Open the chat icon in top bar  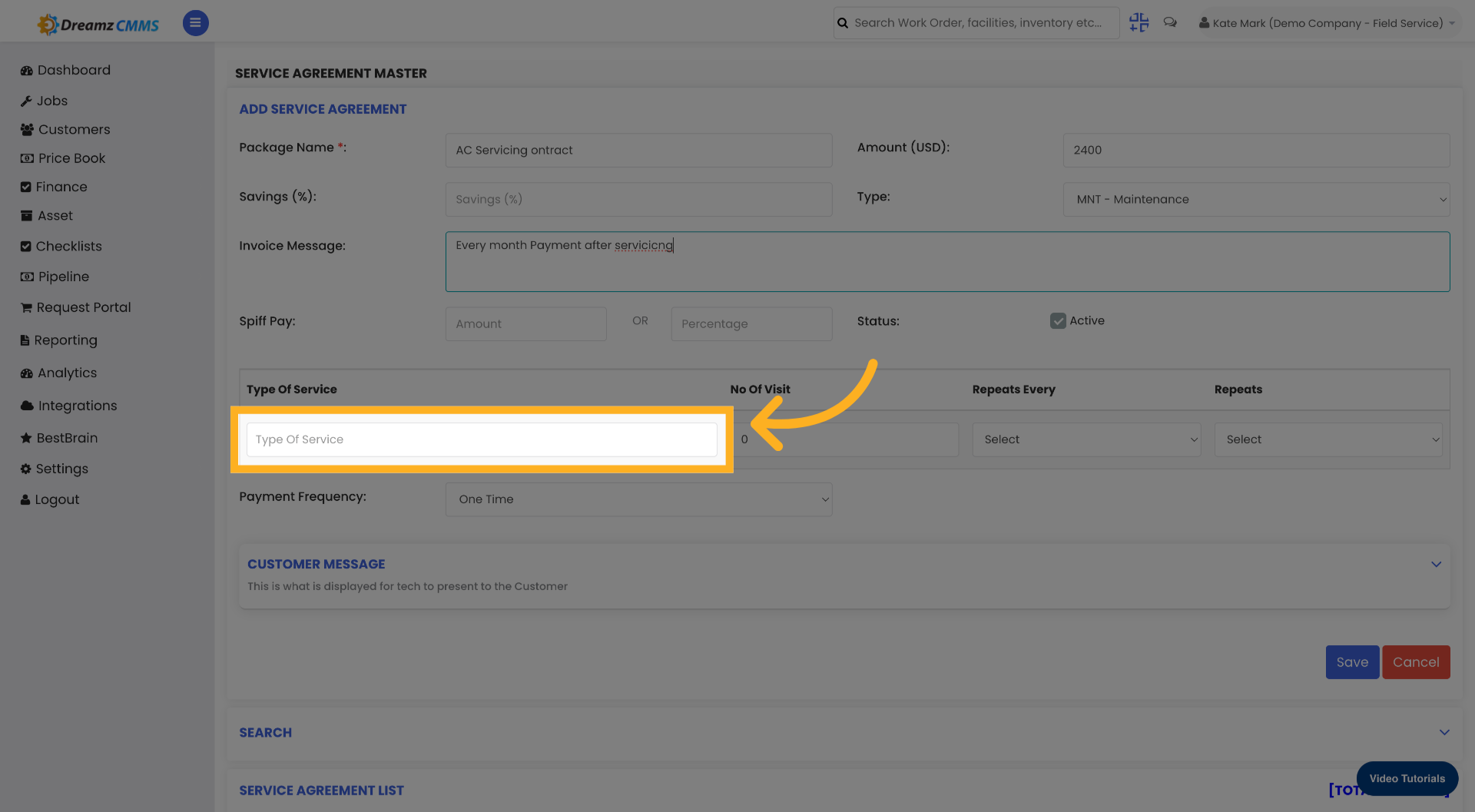(x=1170, y=22)
